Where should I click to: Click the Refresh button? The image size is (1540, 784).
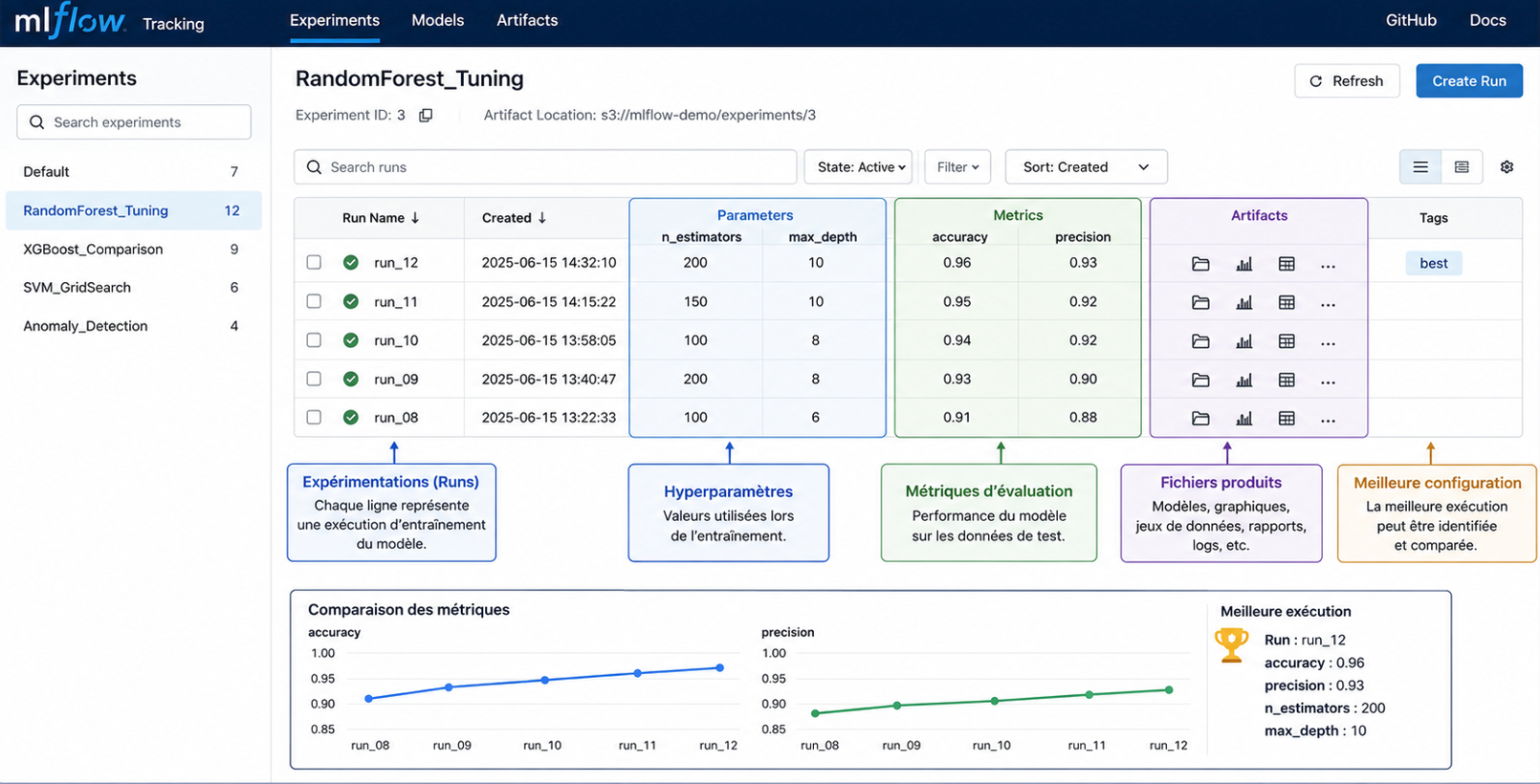pos(1347,81)
